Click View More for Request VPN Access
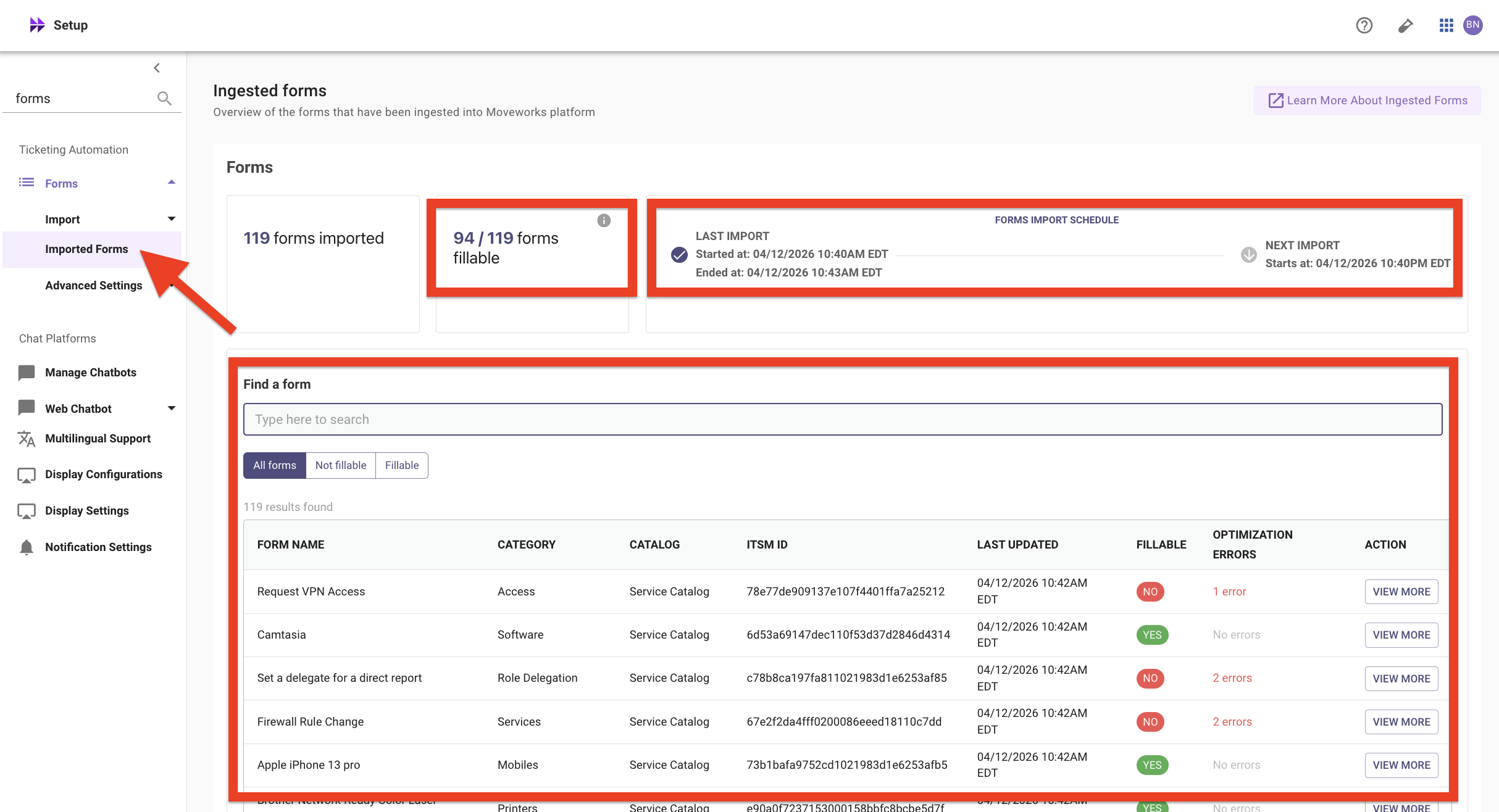1499x812 pixels. (x=1401, y=592)
